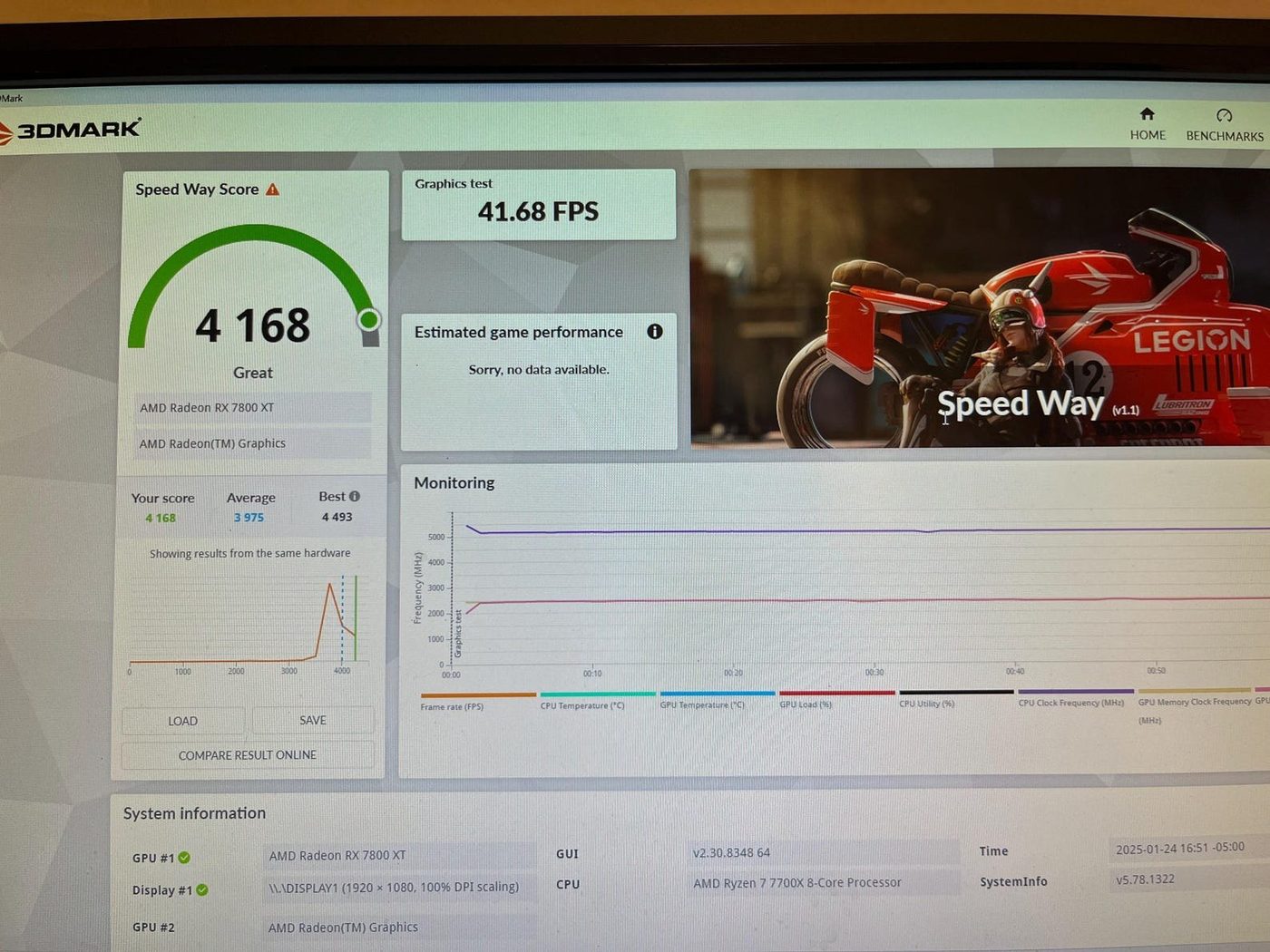Click the best score 4 493
The image size is (1270, 952).
coord(337,517)
